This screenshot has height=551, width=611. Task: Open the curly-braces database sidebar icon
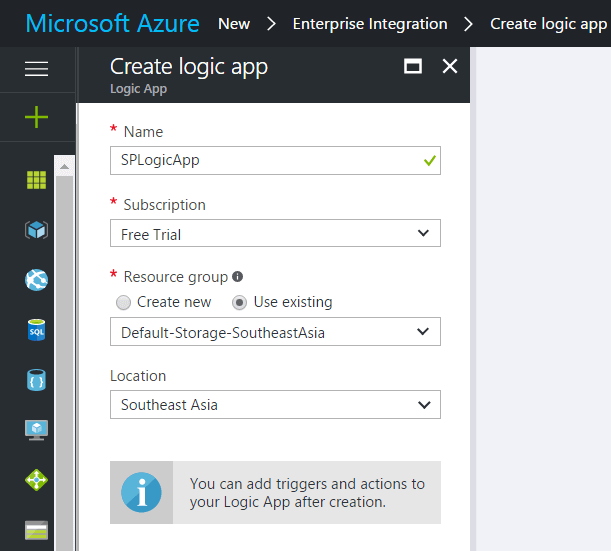[36, 380]
